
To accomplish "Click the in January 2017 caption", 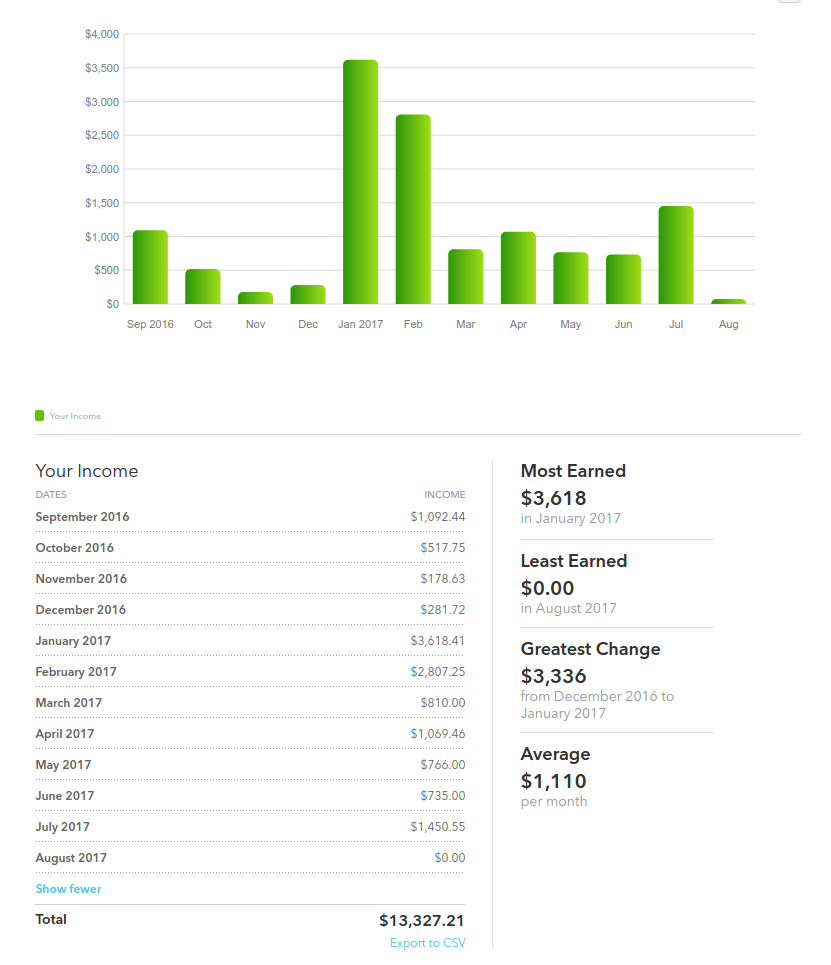I will tap(571, 518).
